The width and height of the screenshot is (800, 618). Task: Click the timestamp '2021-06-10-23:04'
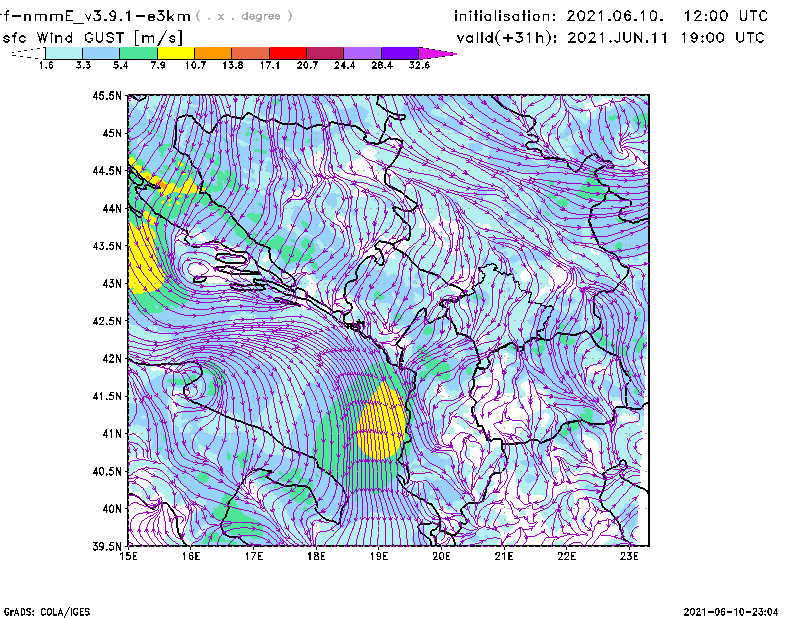(x=731, y=612)
